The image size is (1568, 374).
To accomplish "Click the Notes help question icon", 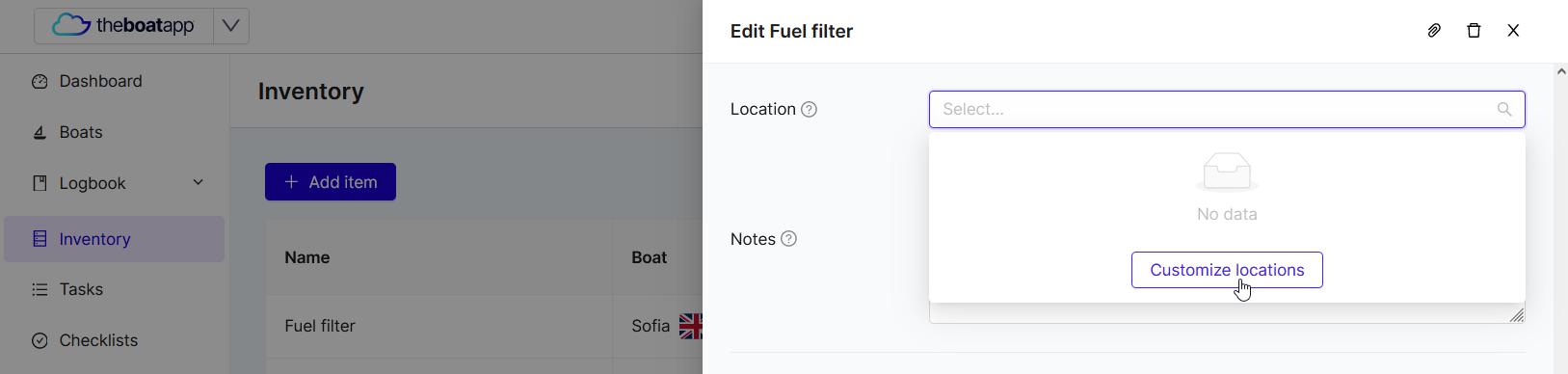I will 789,239.
